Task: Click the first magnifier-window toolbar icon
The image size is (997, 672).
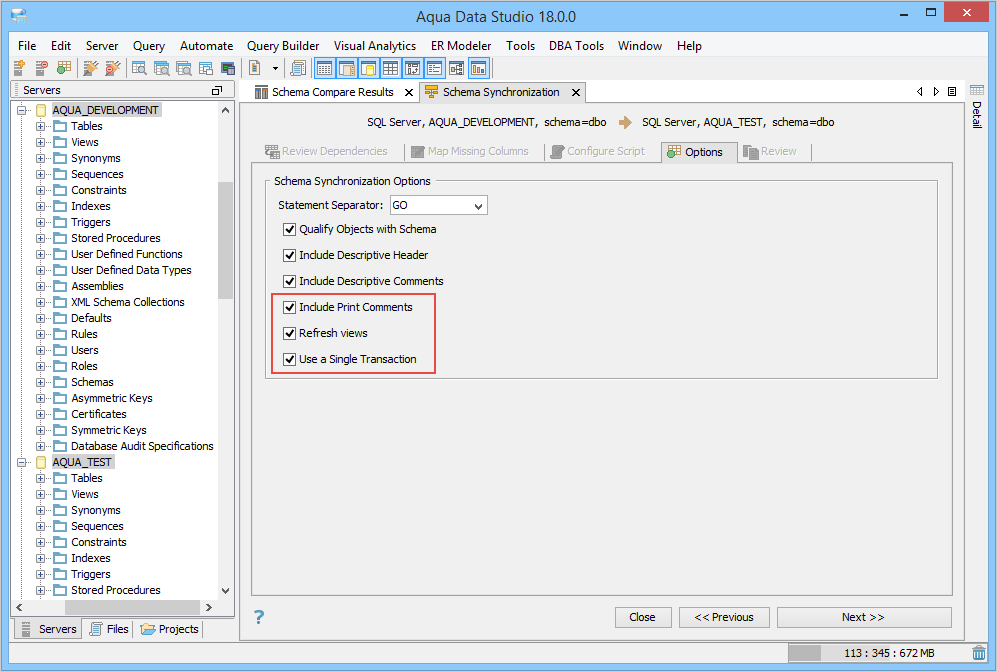Action: tap(139, 67)
